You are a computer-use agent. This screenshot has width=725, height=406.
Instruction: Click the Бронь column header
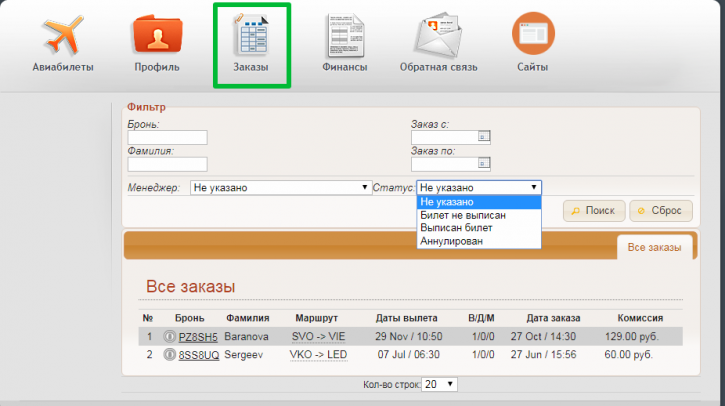click(x=190, y=318)
